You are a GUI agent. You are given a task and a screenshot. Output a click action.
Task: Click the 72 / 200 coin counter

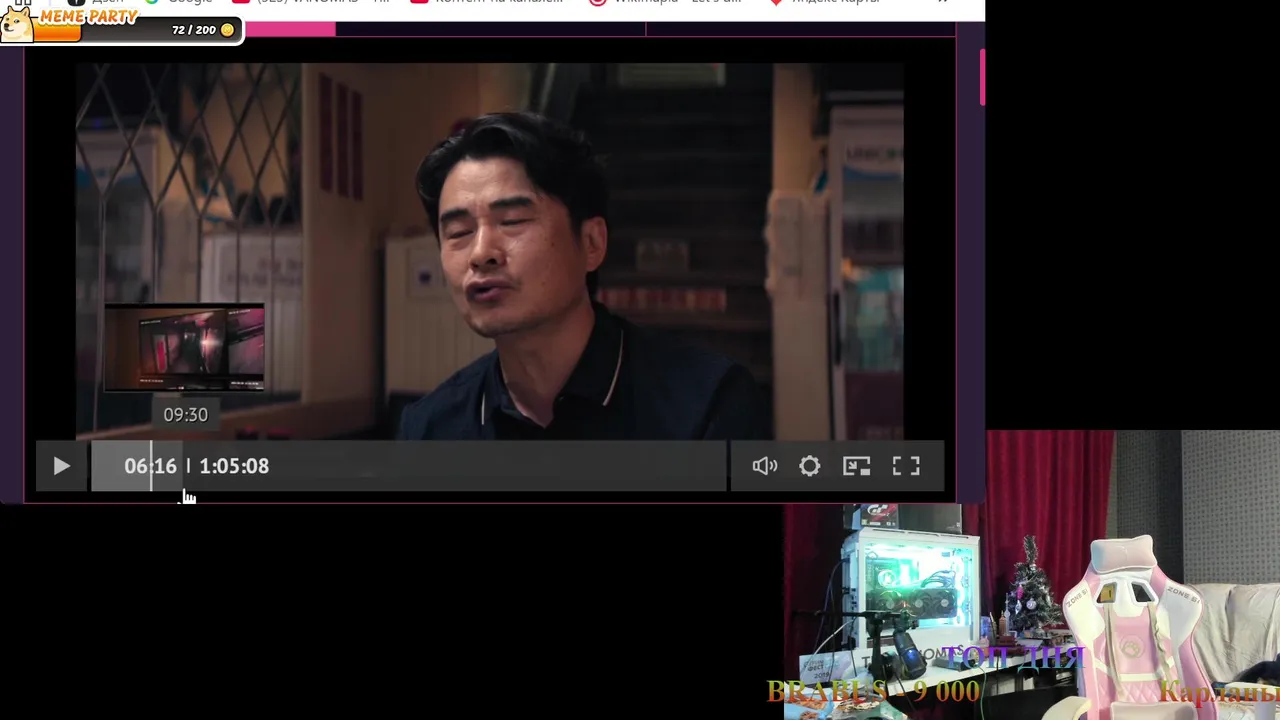click(x=194, y=30)
